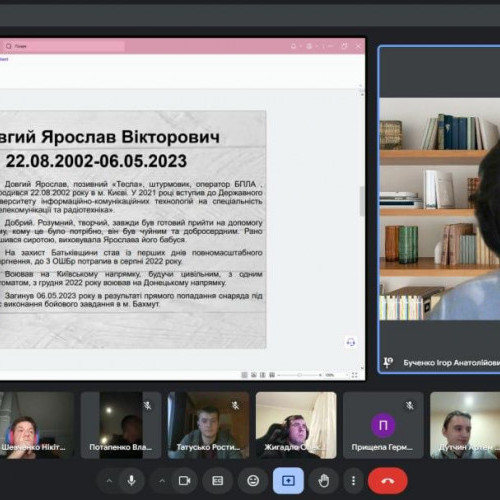Open the emoji reactions button
Viewport: 500px width, 500px height.
pos(253,481)
